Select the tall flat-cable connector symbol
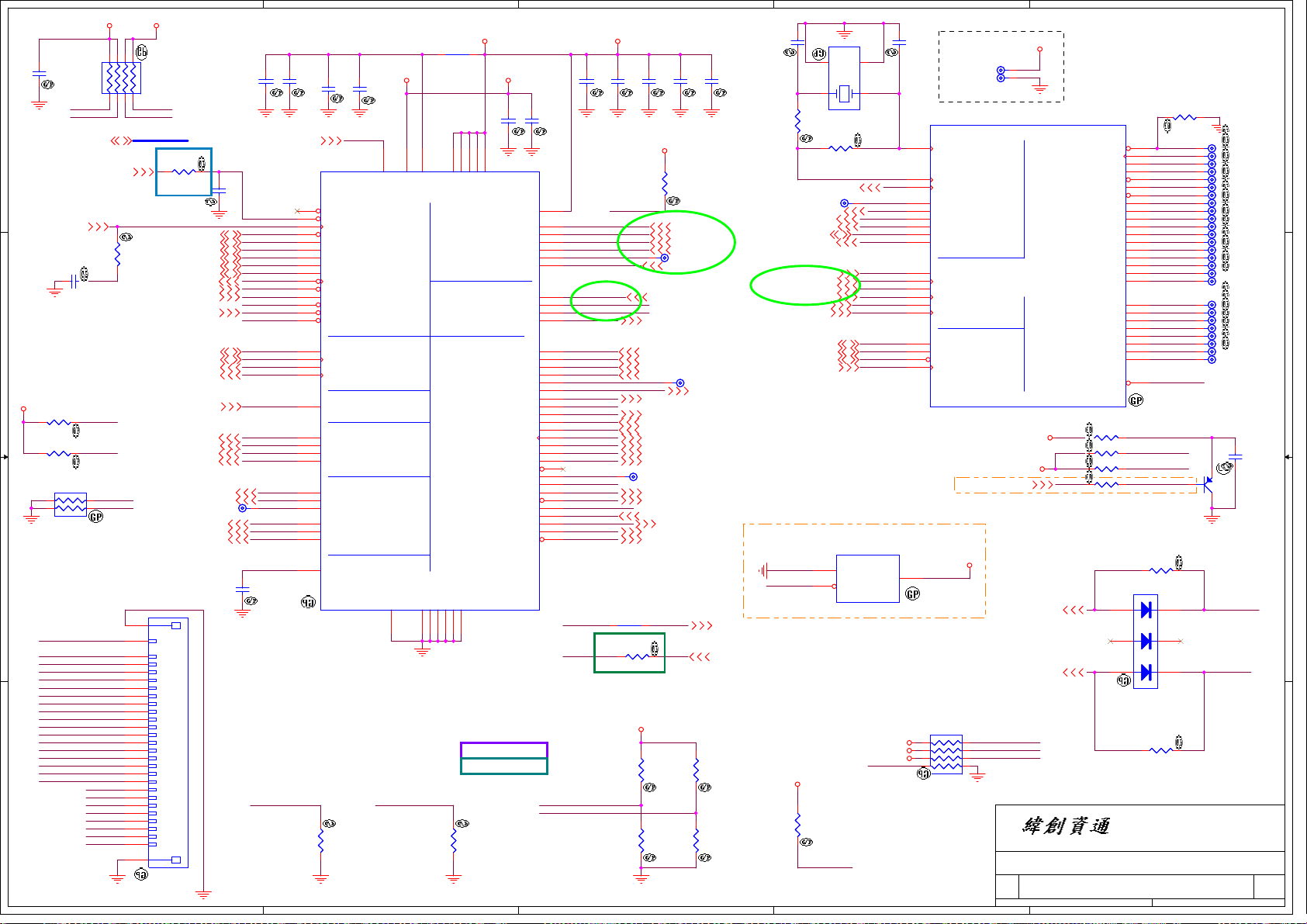The width and height of the screenshot is (1307, 924). (168, 742)
